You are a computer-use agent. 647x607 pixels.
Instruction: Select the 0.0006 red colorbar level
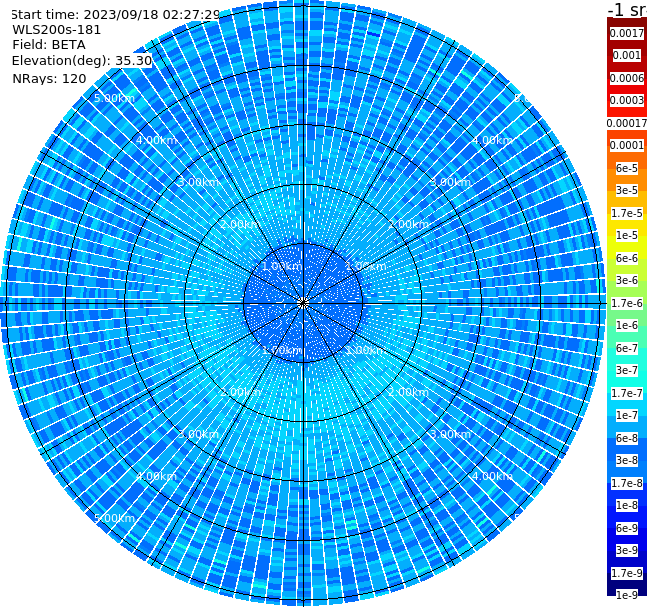[x=627, y=78]
